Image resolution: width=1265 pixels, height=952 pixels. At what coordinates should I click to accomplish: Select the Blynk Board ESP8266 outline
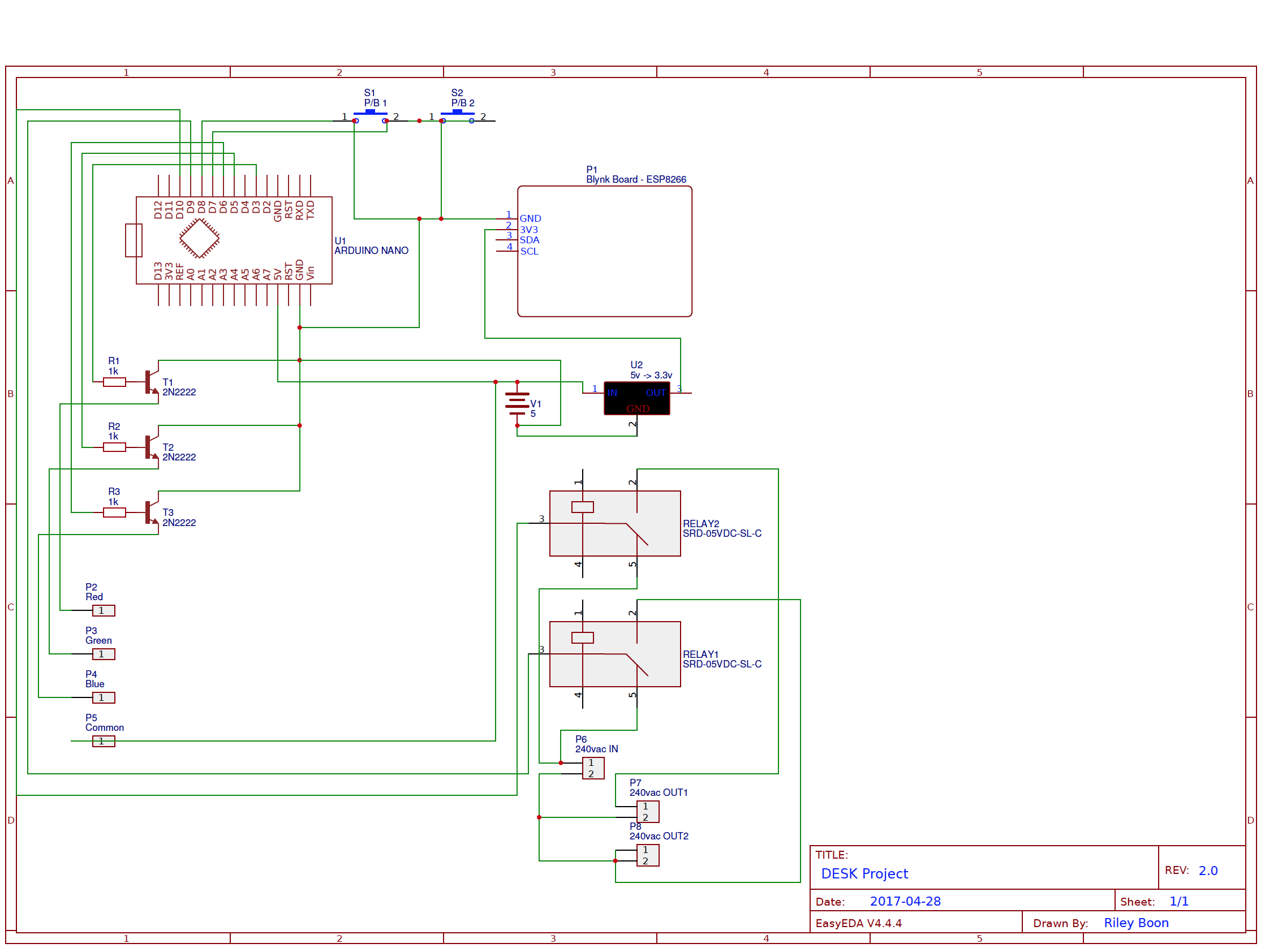(605, 252)
